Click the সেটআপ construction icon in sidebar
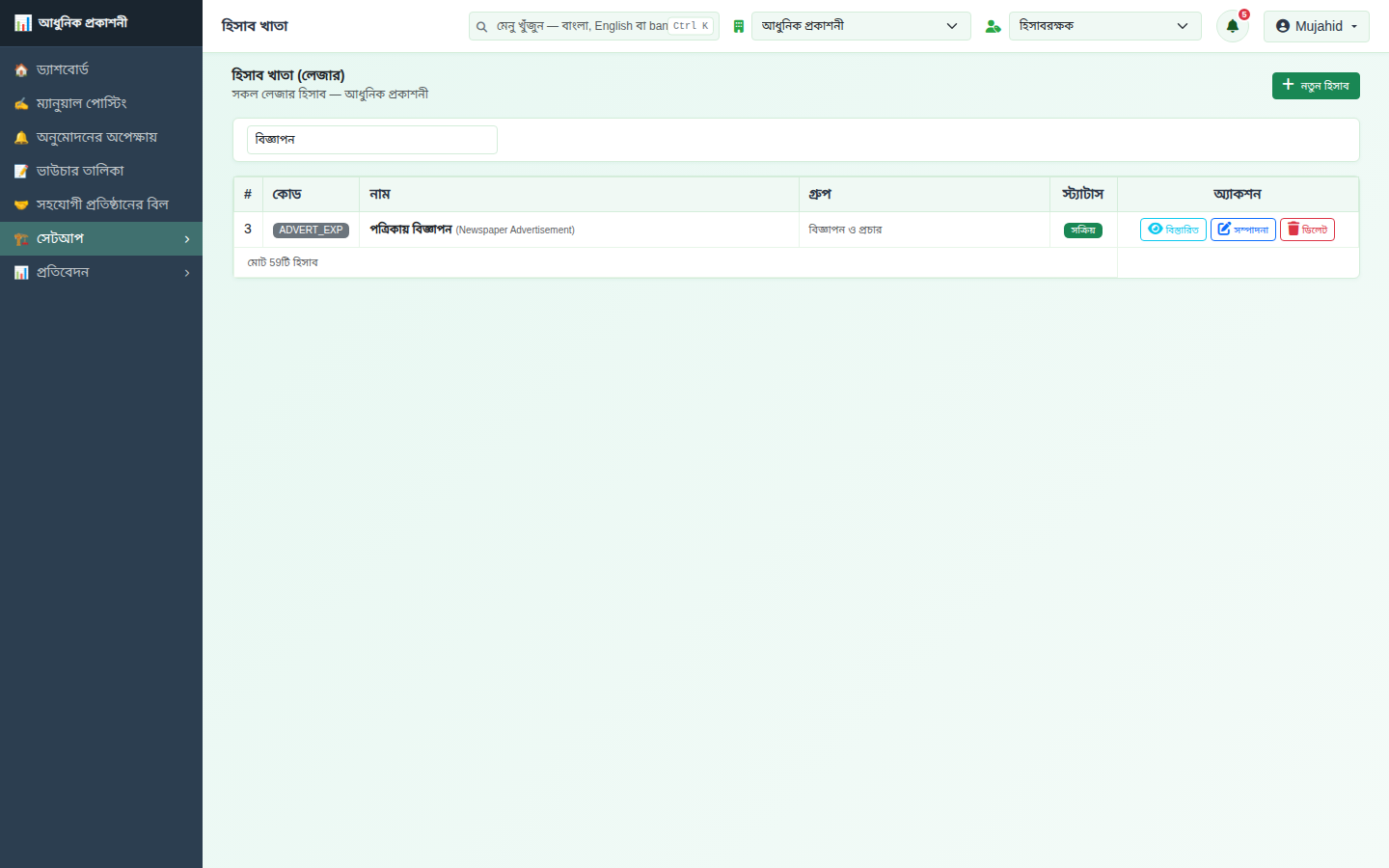This screenshot has height=868, width=1389. (21, 239)
